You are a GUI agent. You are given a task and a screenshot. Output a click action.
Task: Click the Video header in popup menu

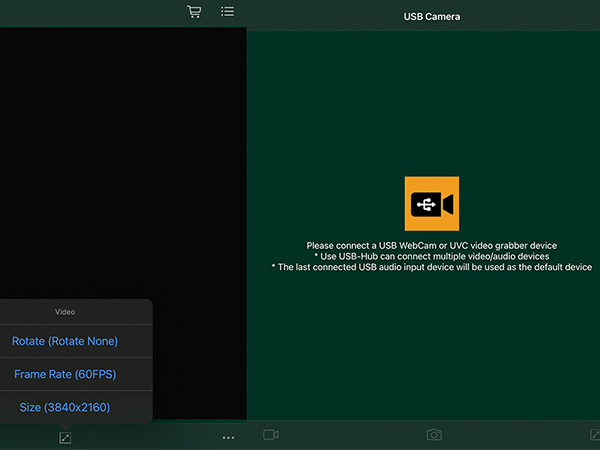pos(65,312)
